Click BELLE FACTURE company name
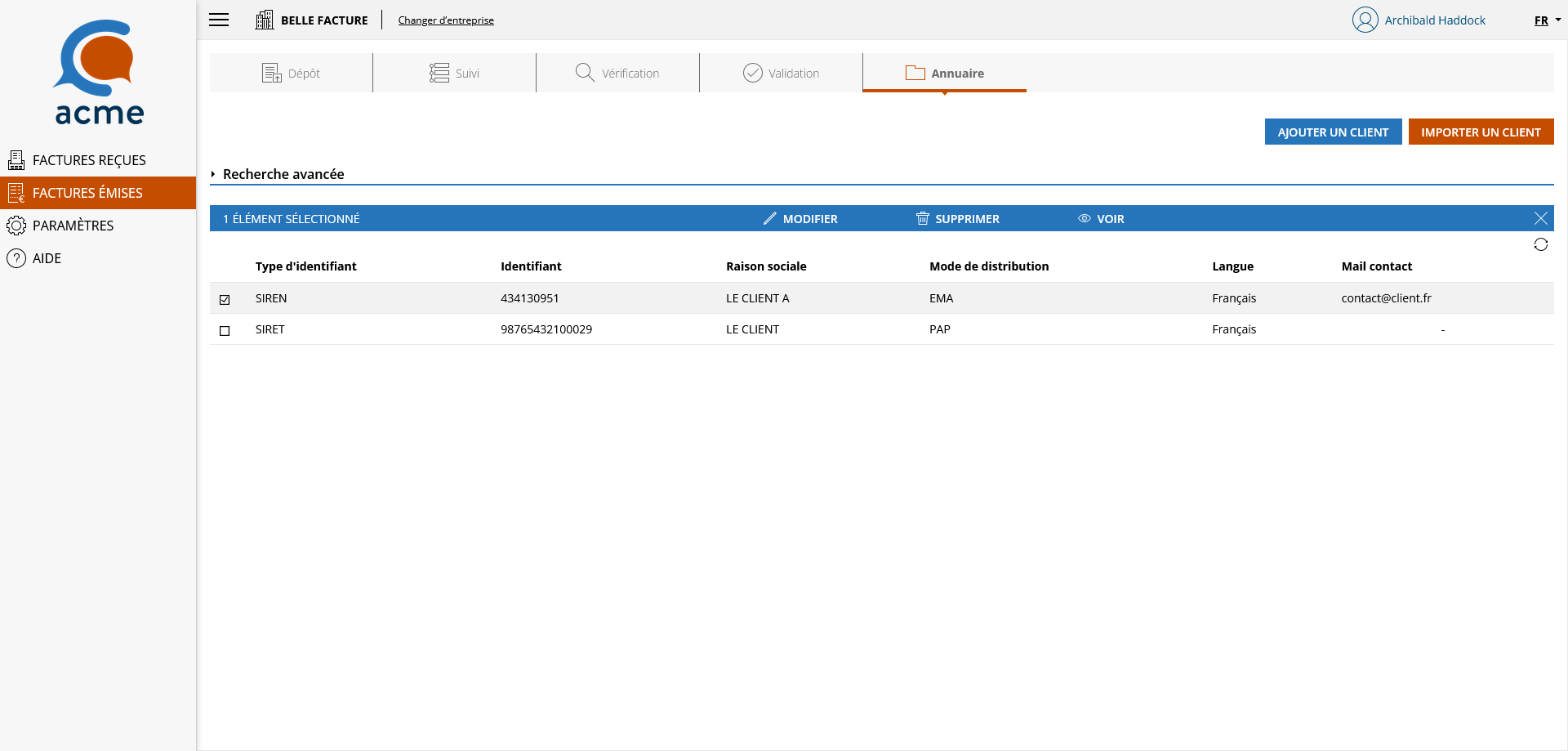This screenshot has height=751, width=1568. click(324, 20)
